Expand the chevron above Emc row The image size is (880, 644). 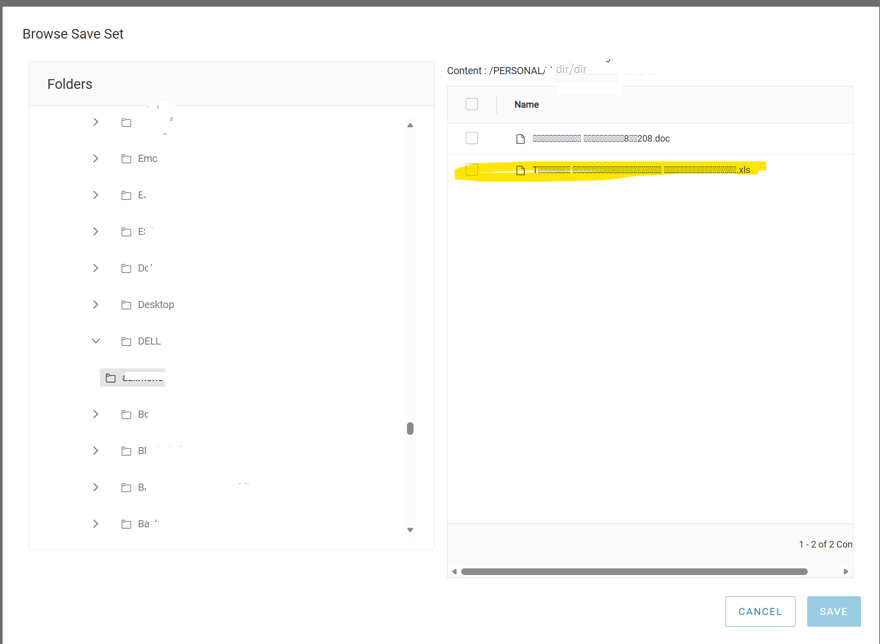coord(95,122)
